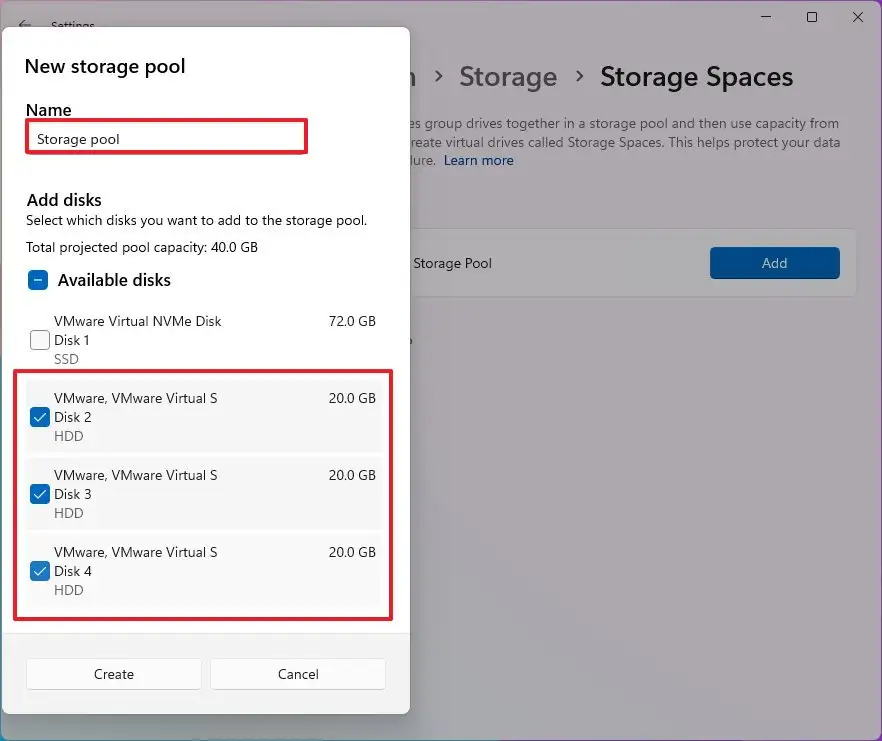The image size is (882, 741).
Task: Open the Learn more link
Action: click(x=478, y=160)
